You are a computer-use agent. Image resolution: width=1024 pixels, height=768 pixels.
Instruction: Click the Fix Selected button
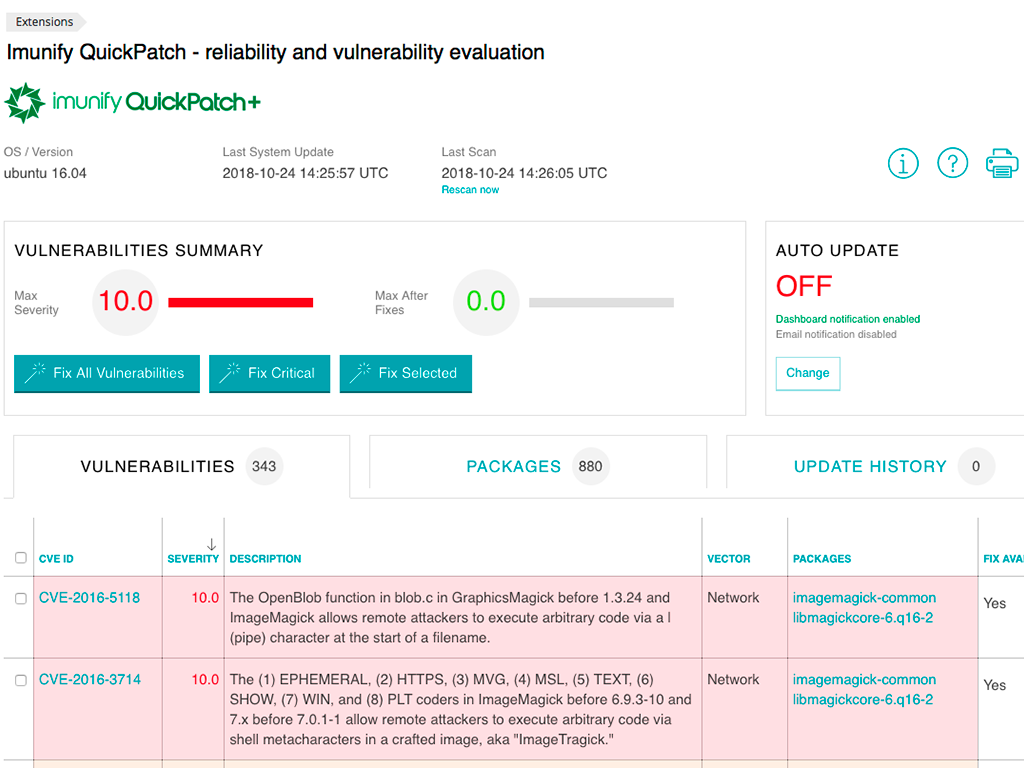[406, 374]
